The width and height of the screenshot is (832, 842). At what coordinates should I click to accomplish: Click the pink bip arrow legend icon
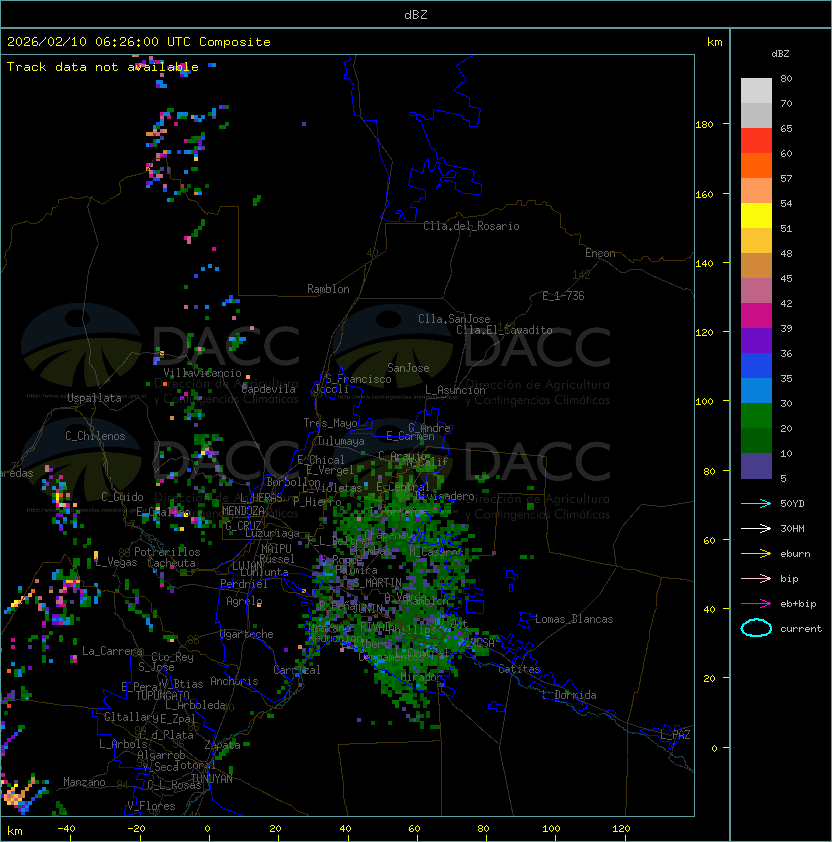pyautogui.click(x=756, y=578)
